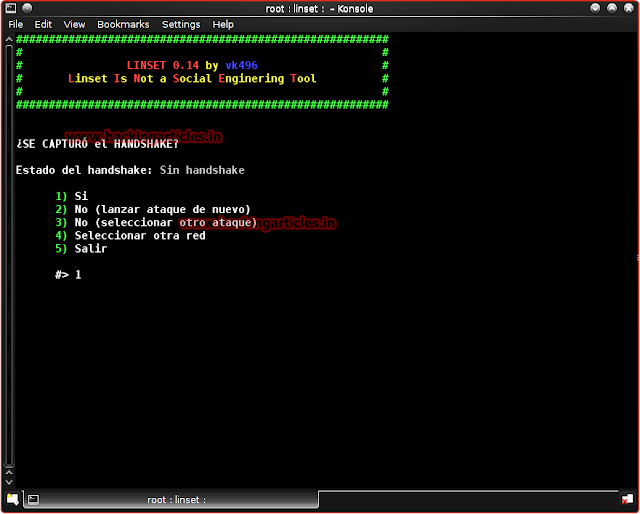Open the File menu
The width and height of the screenshot is (640, 514).
coord(16,24)
